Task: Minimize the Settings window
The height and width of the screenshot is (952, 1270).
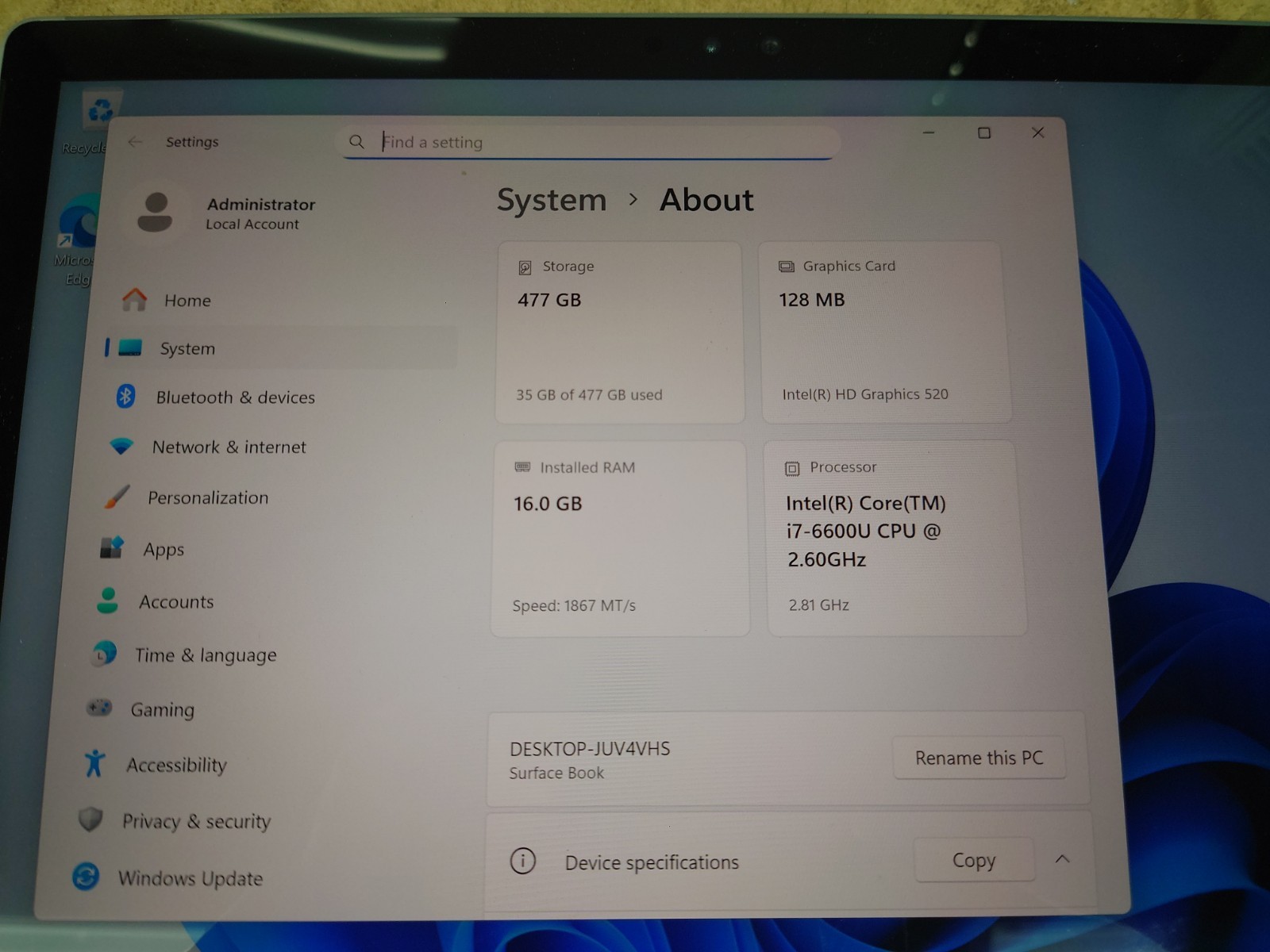Action: (929, 132)
